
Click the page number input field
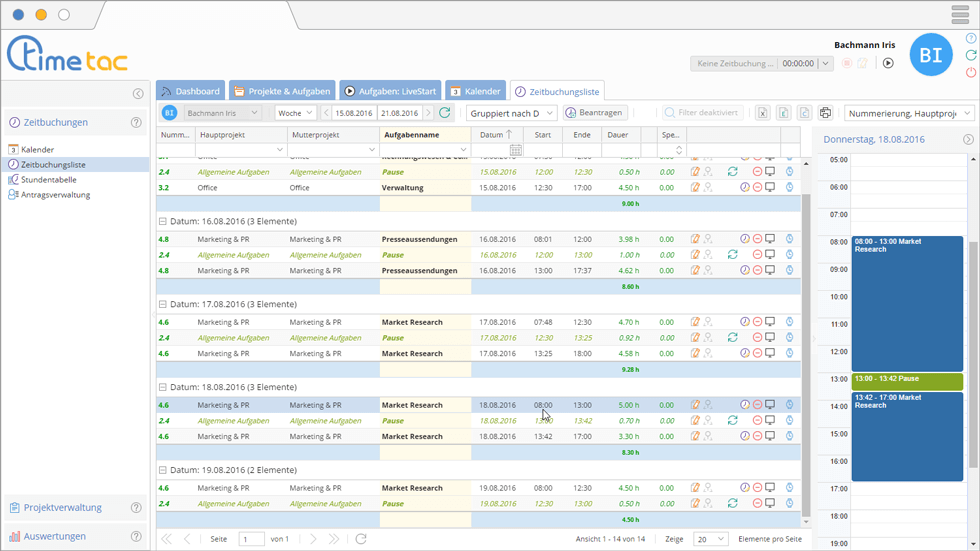(251, 539)
